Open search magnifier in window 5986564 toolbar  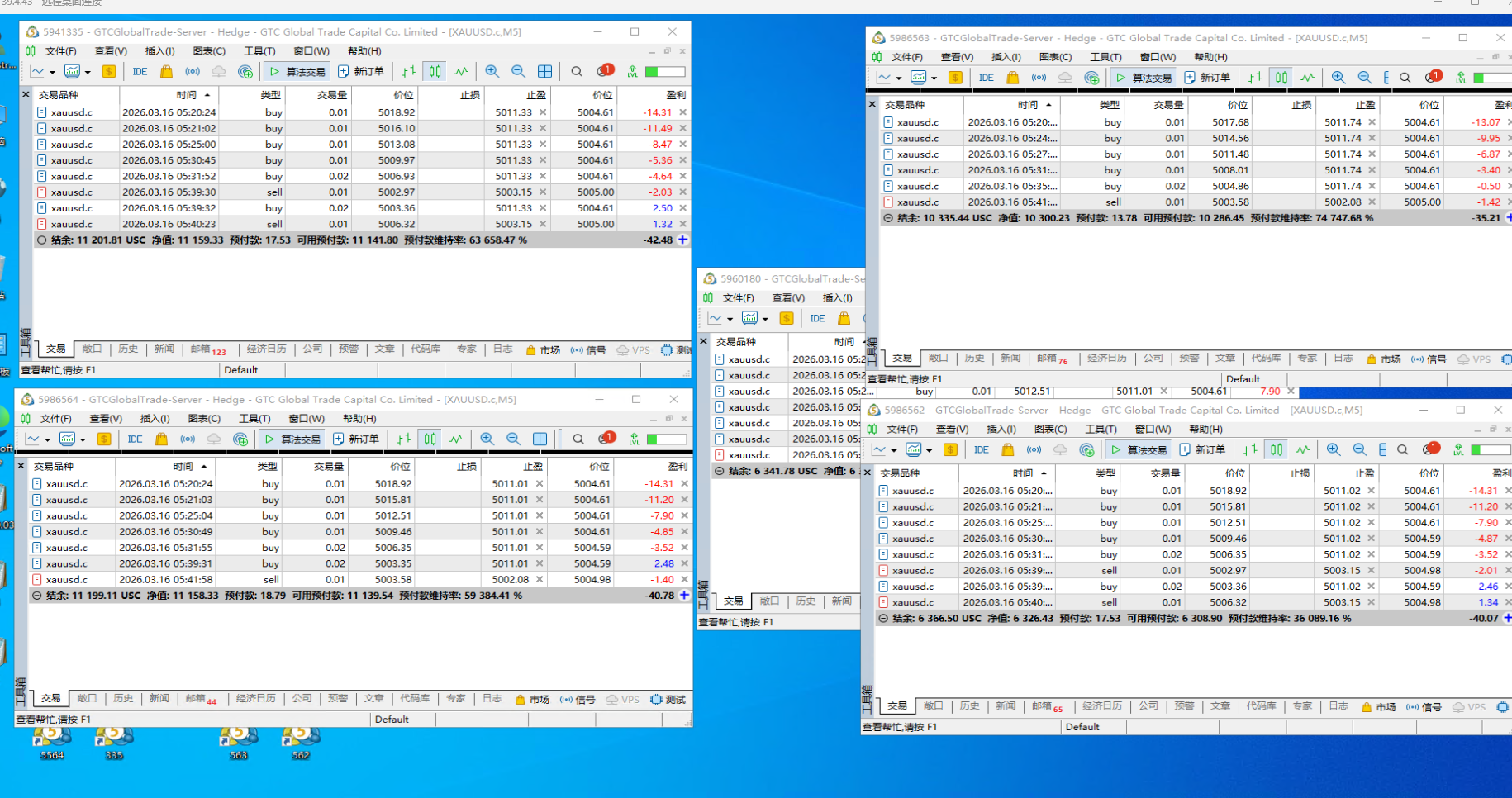coord(578,439)
